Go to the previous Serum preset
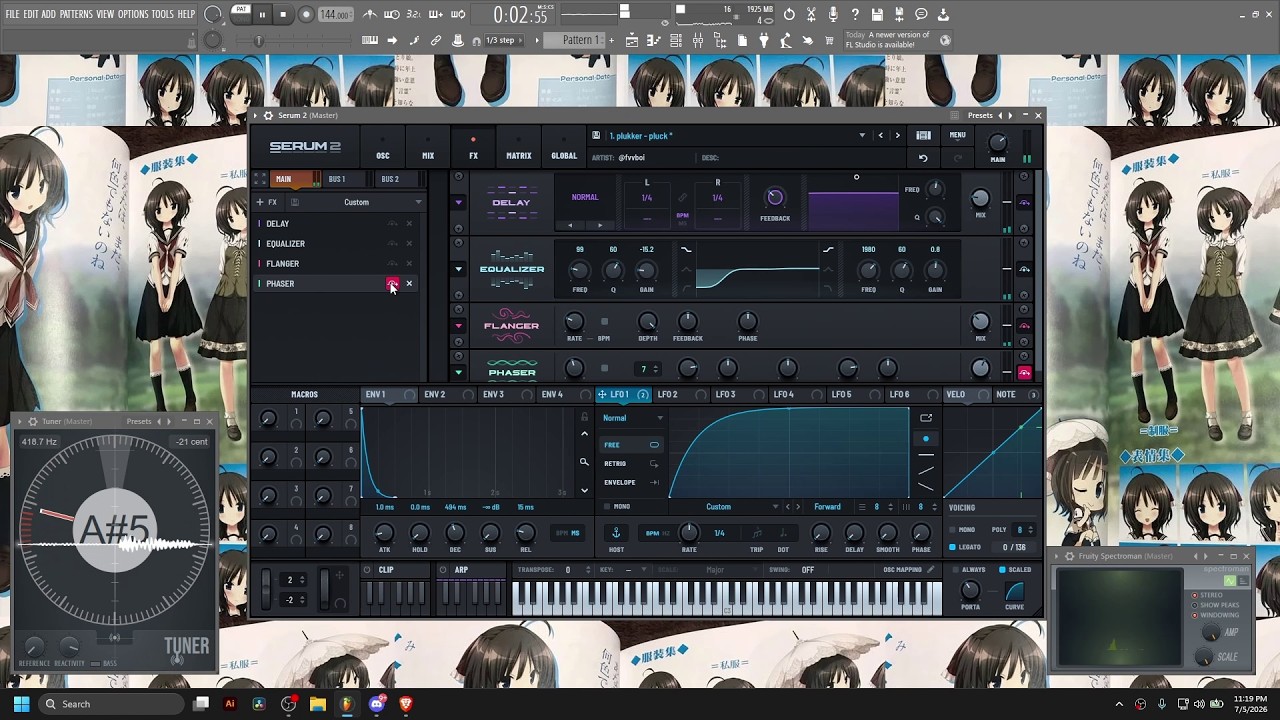 click(880, 136)
